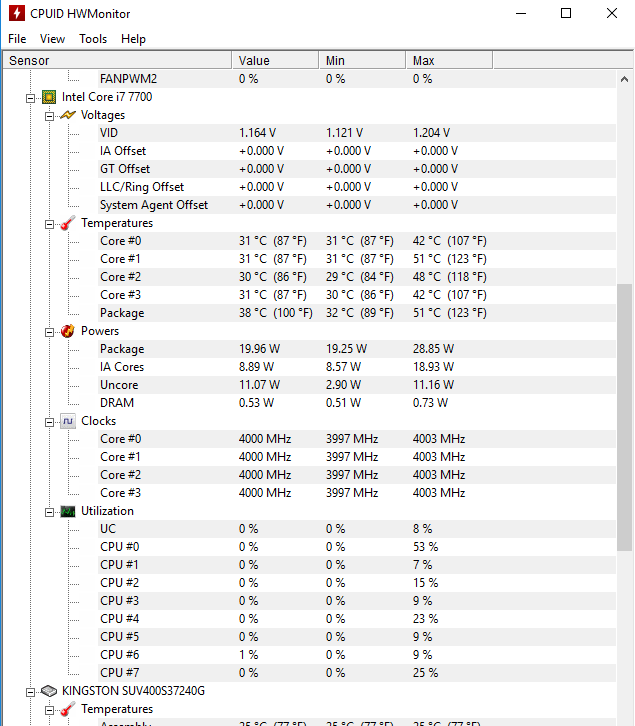Click the 1.204 V max VID value

pyautogui.click(x=431, y=133)
